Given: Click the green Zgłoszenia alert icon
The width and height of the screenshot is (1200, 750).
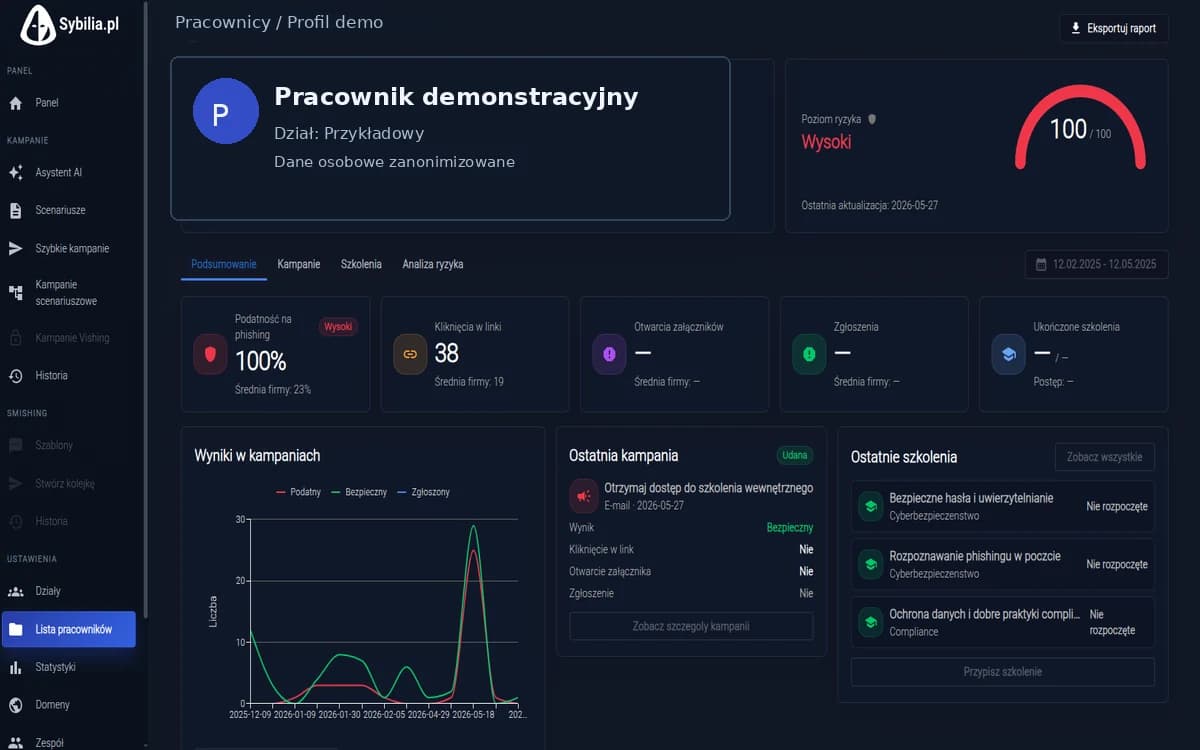Looking at the screenshot, I should pos(809,354).
